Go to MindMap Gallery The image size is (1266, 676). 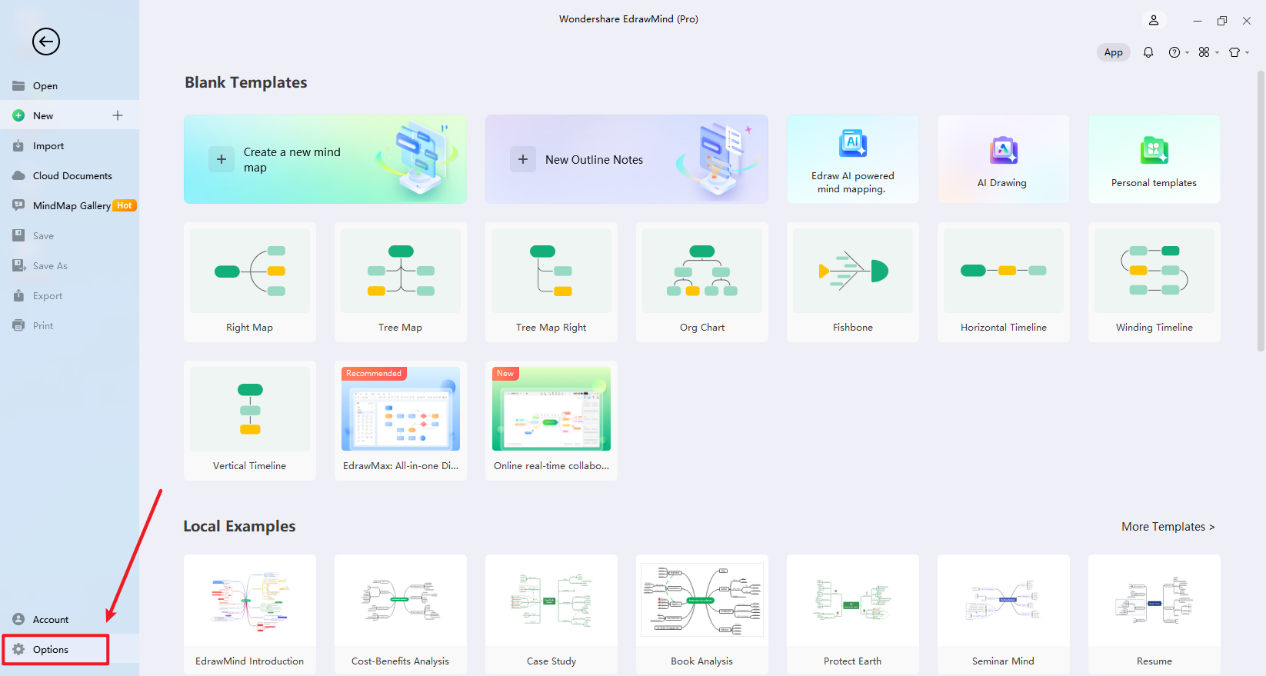pyautogui.click(x=71, y=206)
